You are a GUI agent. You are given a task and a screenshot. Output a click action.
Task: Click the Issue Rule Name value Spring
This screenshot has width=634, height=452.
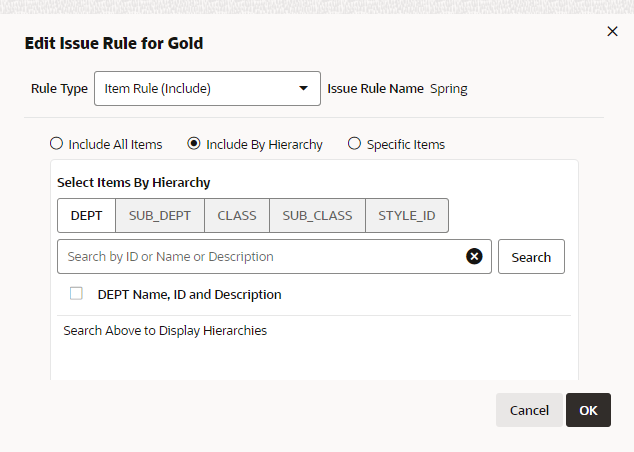(449, 88)
